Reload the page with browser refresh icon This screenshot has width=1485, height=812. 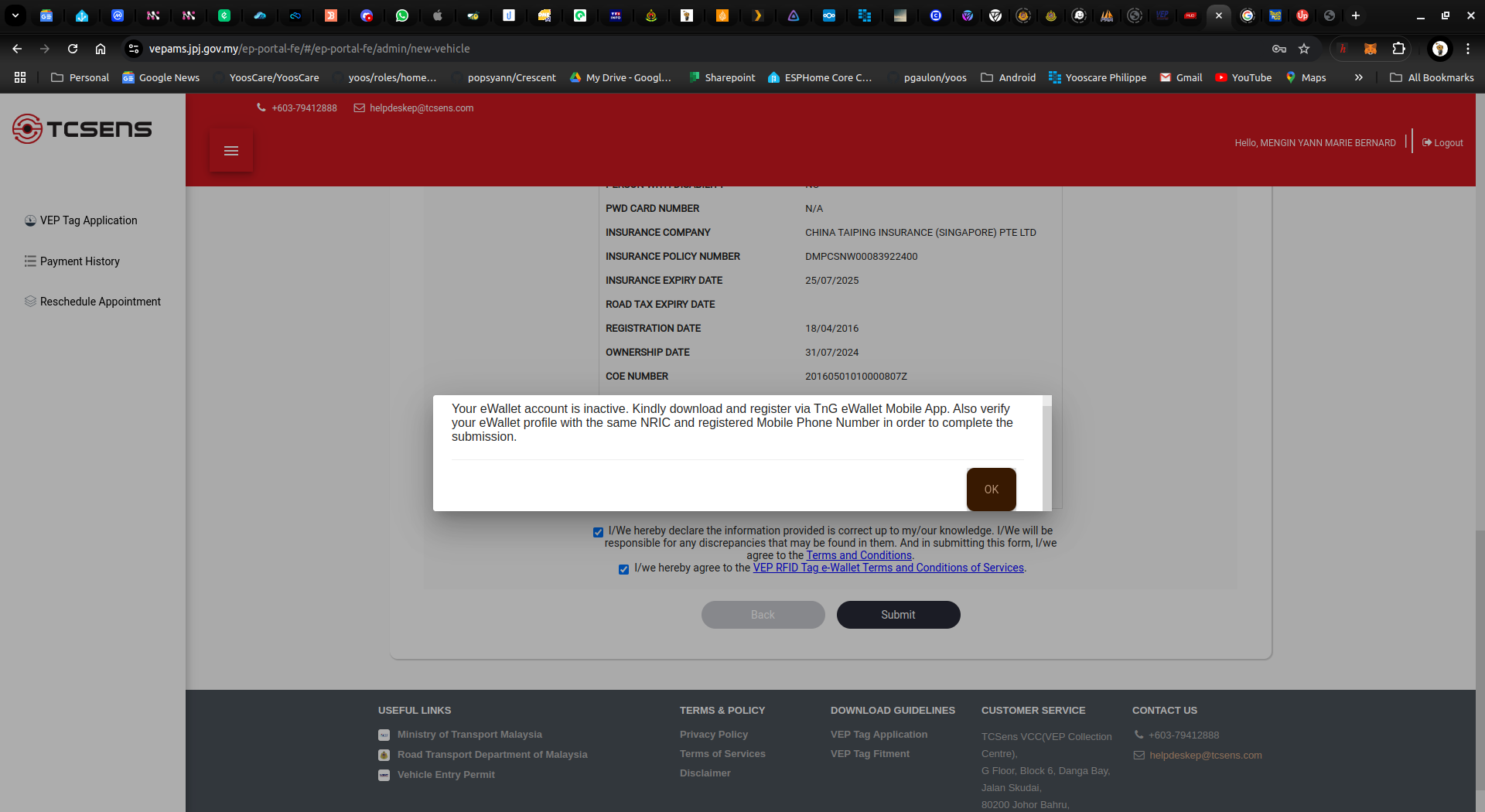pyautogui.click(x=73, y=49)
